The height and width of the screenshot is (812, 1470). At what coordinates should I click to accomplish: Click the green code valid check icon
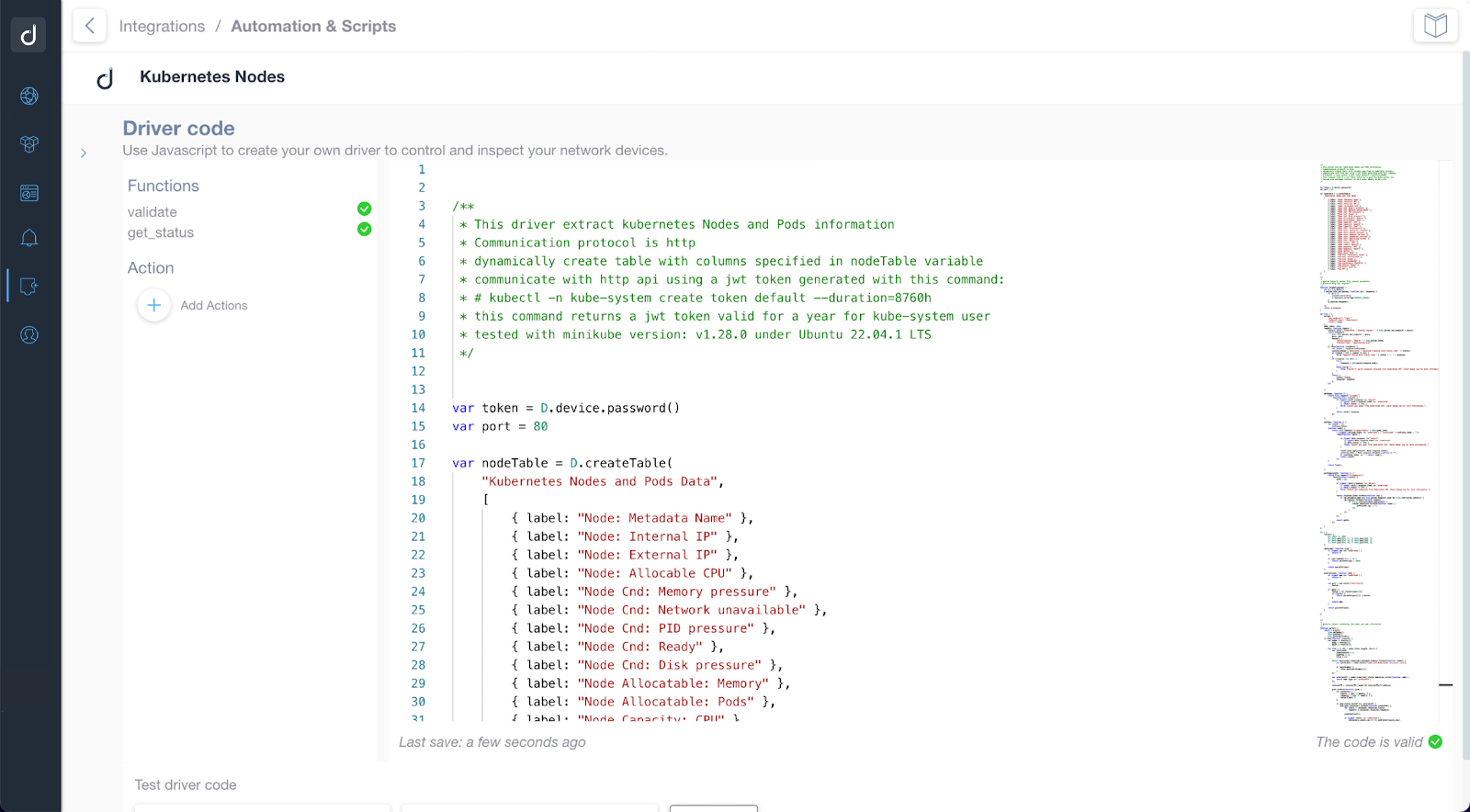click(x=1436, y=742)
